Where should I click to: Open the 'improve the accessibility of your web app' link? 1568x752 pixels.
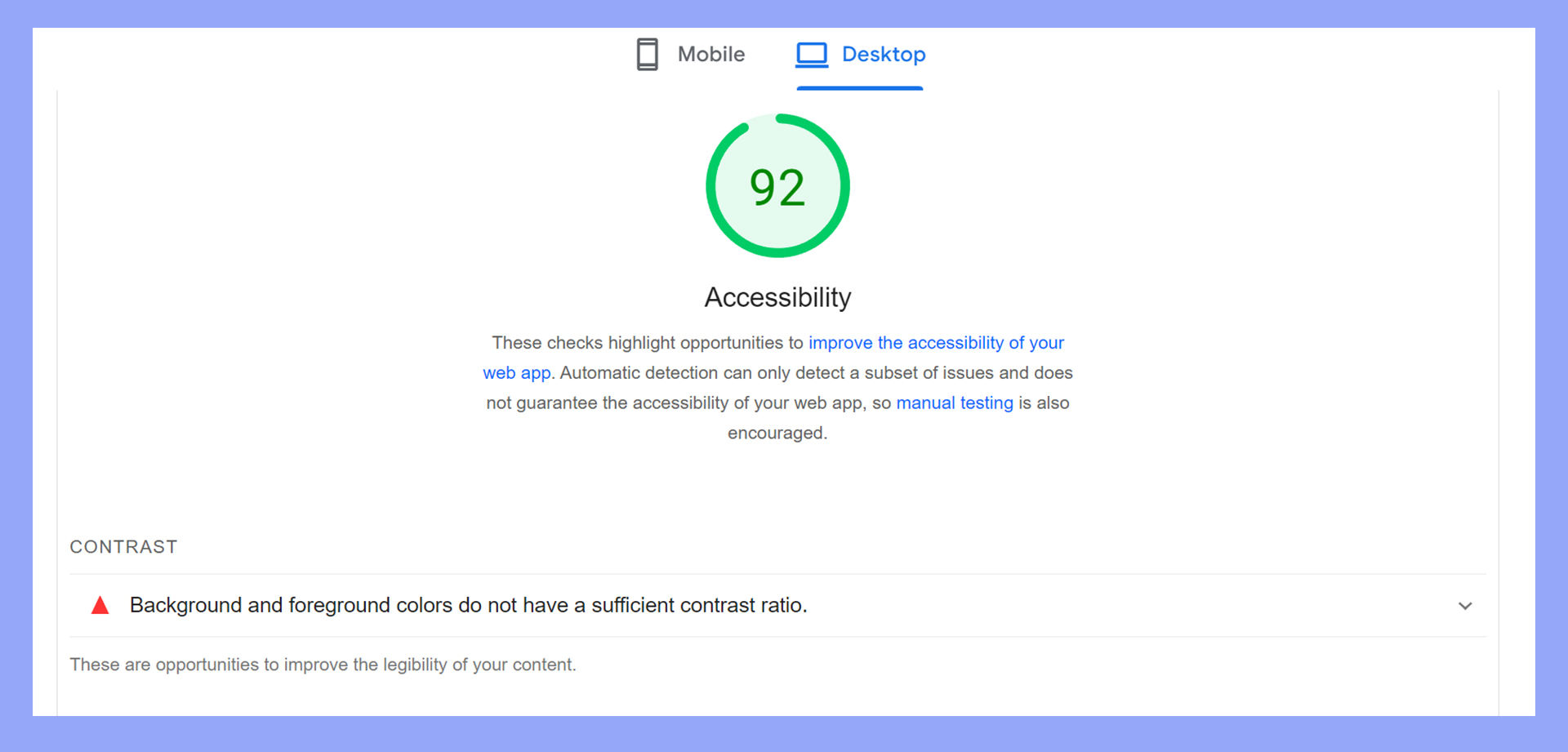click(936, 342)
